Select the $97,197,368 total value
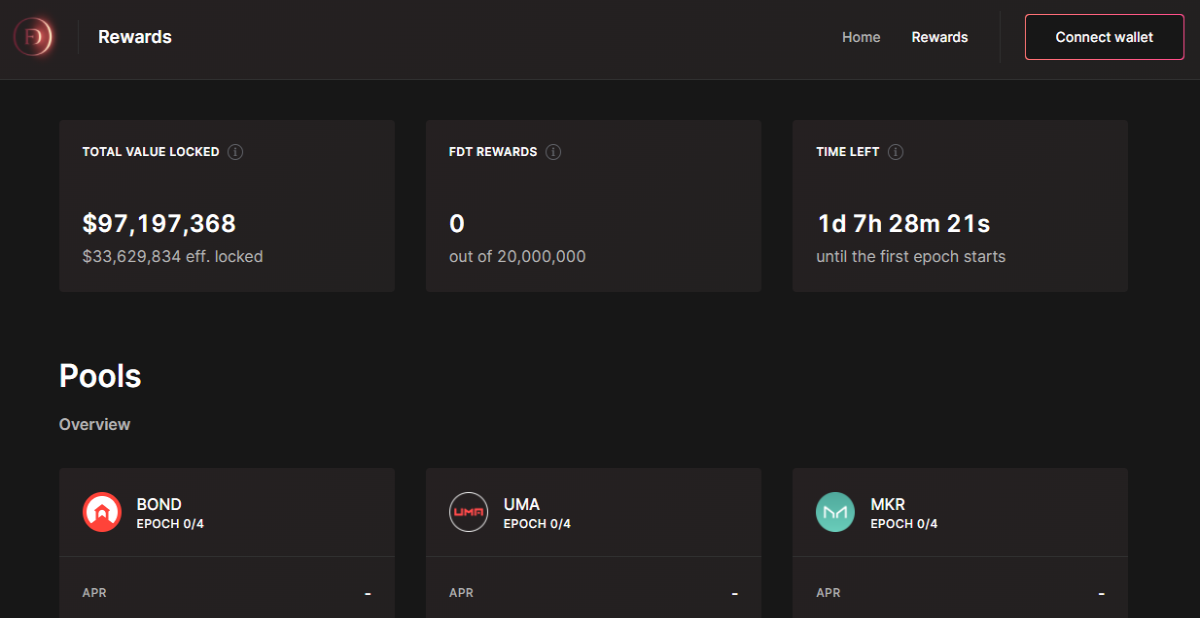Image resolution: width=1200 pixels, height=618 pixels. point(159,224)
